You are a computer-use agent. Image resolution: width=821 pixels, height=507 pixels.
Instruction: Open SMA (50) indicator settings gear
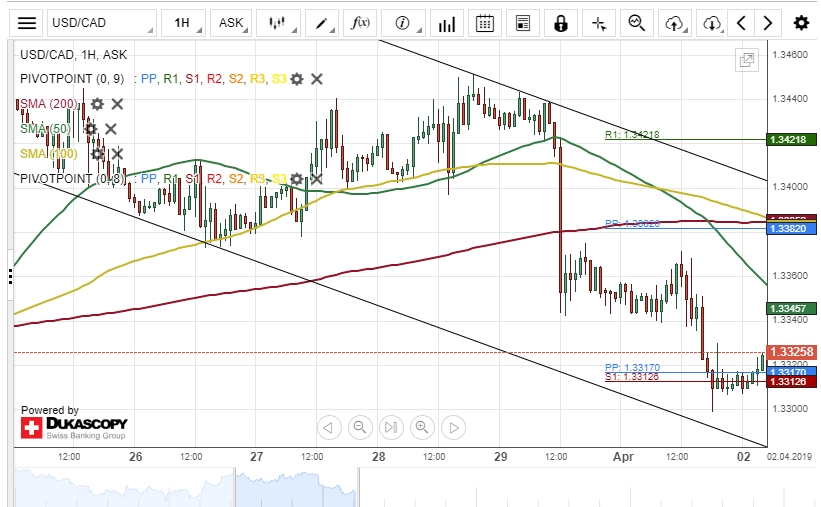point(91,128)
